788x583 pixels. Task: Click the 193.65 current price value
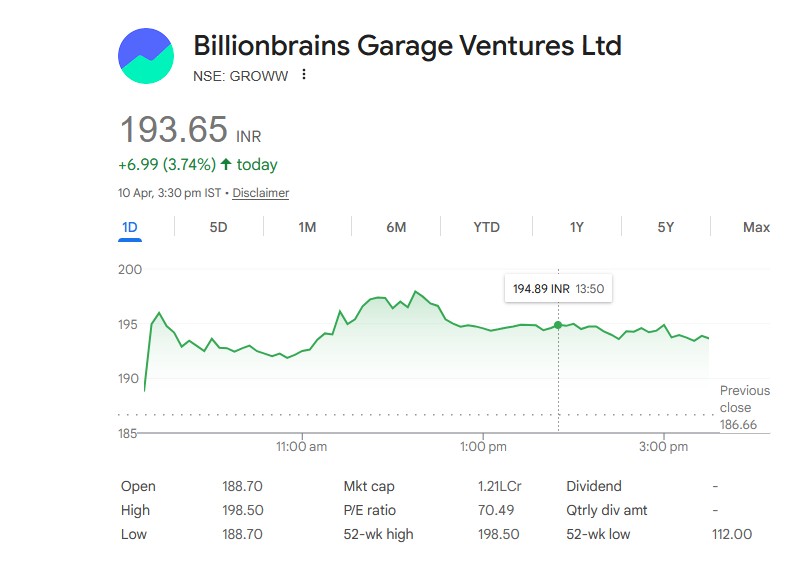pos(174,130)
